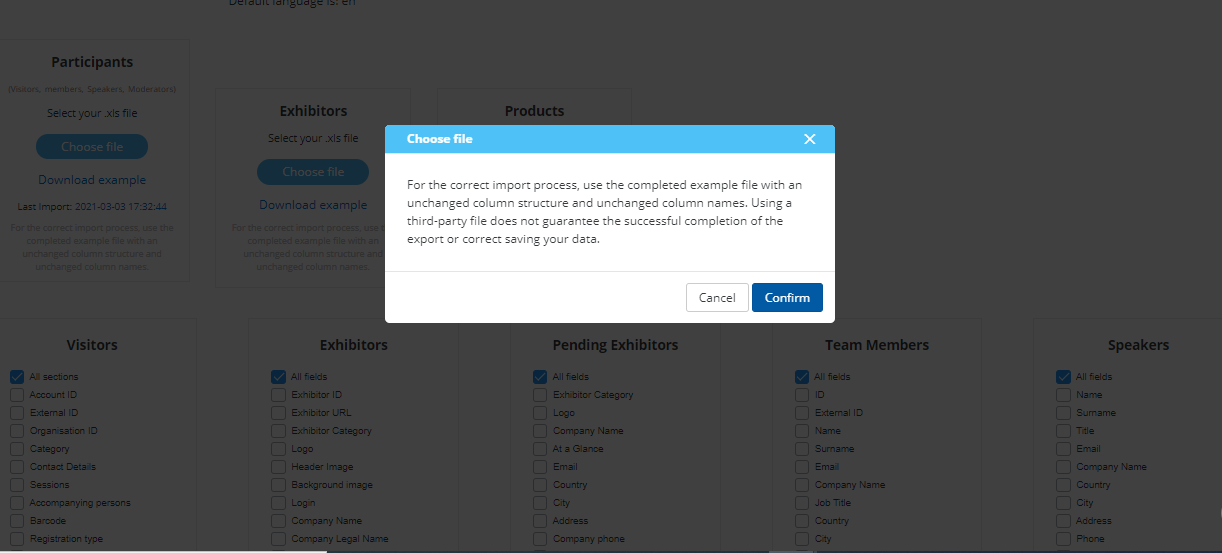The width and height of the screenshot is (1222, 553).
Task: Click Choose file under Participants
Action: (x=92, y=147)
